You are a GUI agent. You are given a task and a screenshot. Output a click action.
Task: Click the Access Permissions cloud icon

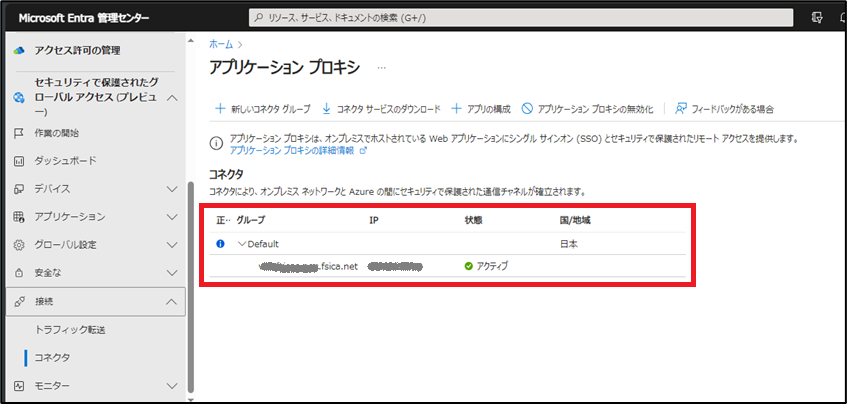[19, 50]
